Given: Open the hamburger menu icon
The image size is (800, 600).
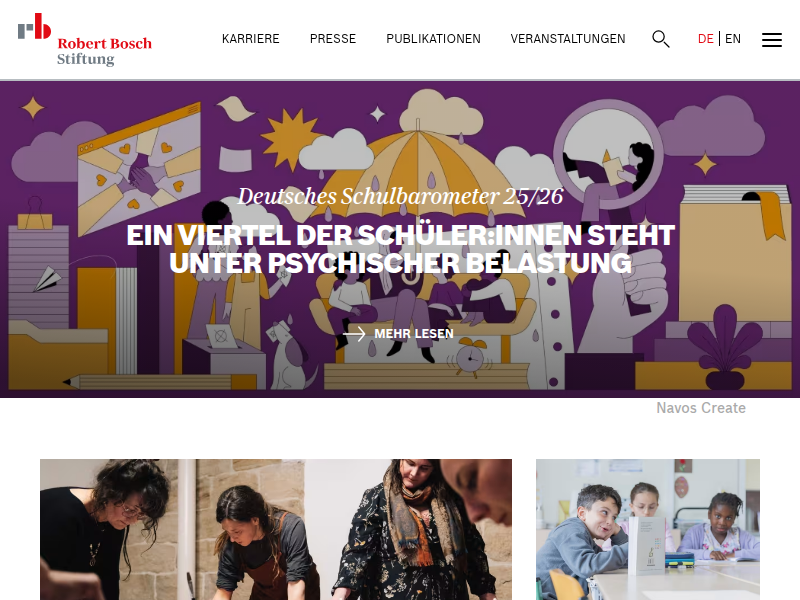Looking at the screenshot, I should (x=771, y=39).
